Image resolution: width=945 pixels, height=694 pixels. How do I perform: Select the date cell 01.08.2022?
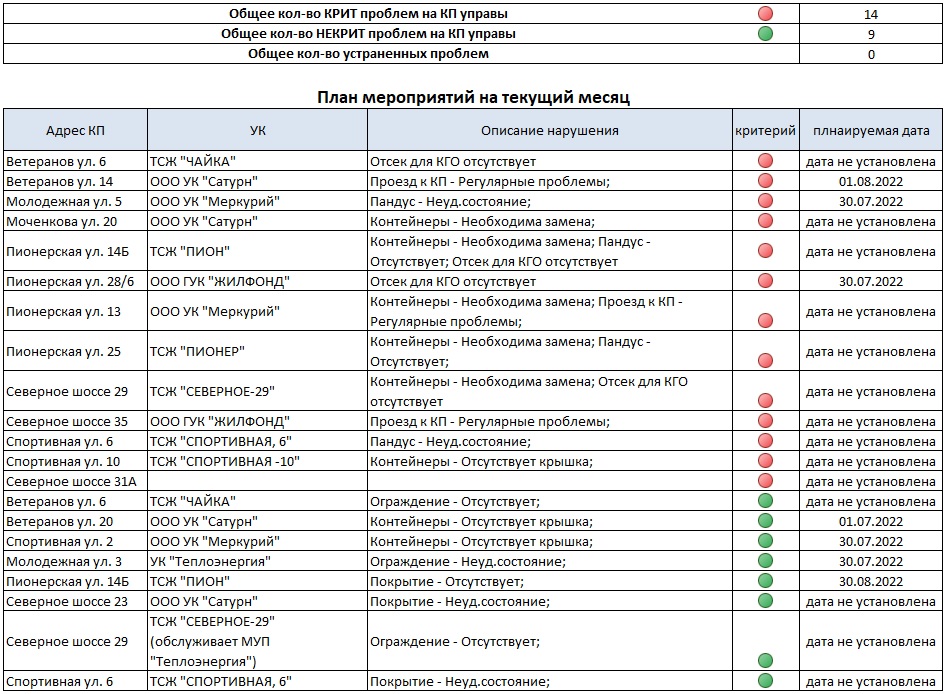pos(871,181)
